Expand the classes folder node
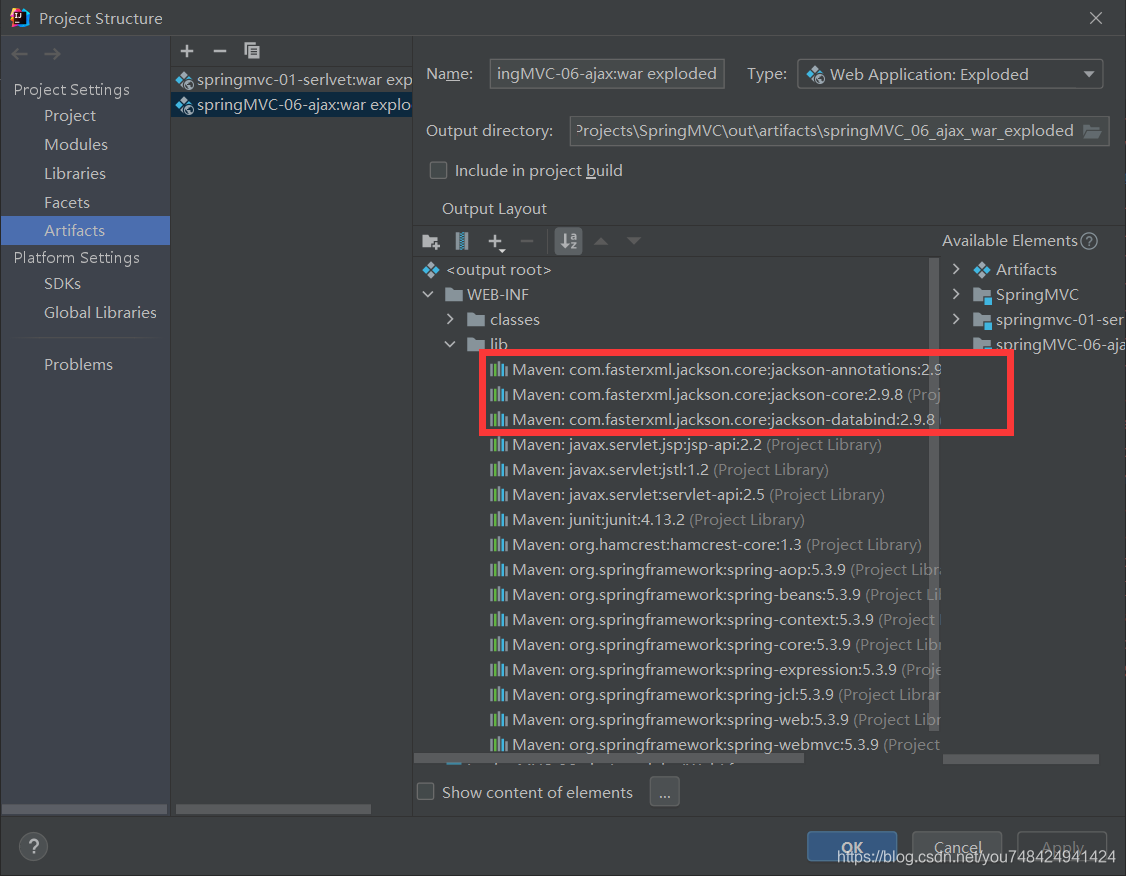This screenshot has width=1126, height=876. point(450,319)
